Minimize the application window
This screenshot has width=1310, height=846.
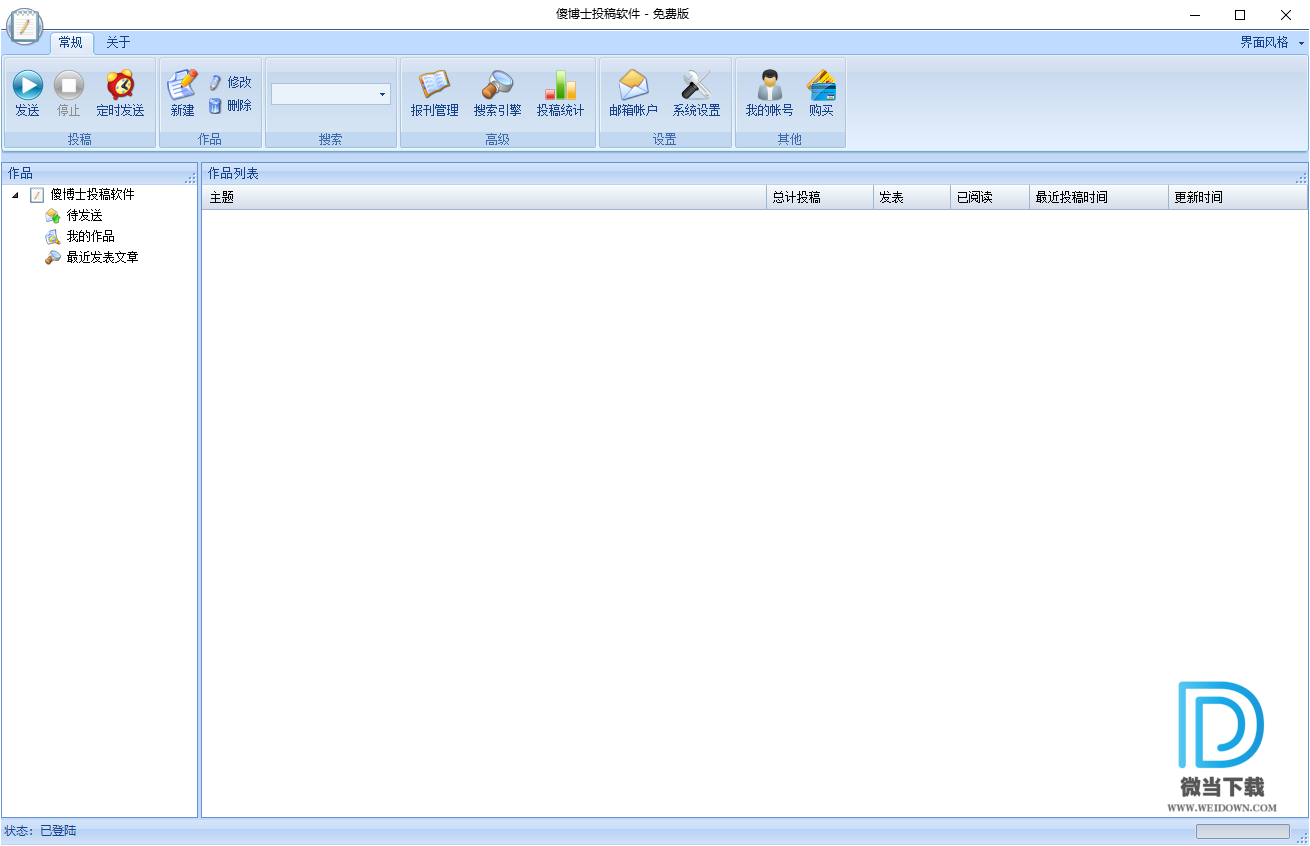[1194, 15]
